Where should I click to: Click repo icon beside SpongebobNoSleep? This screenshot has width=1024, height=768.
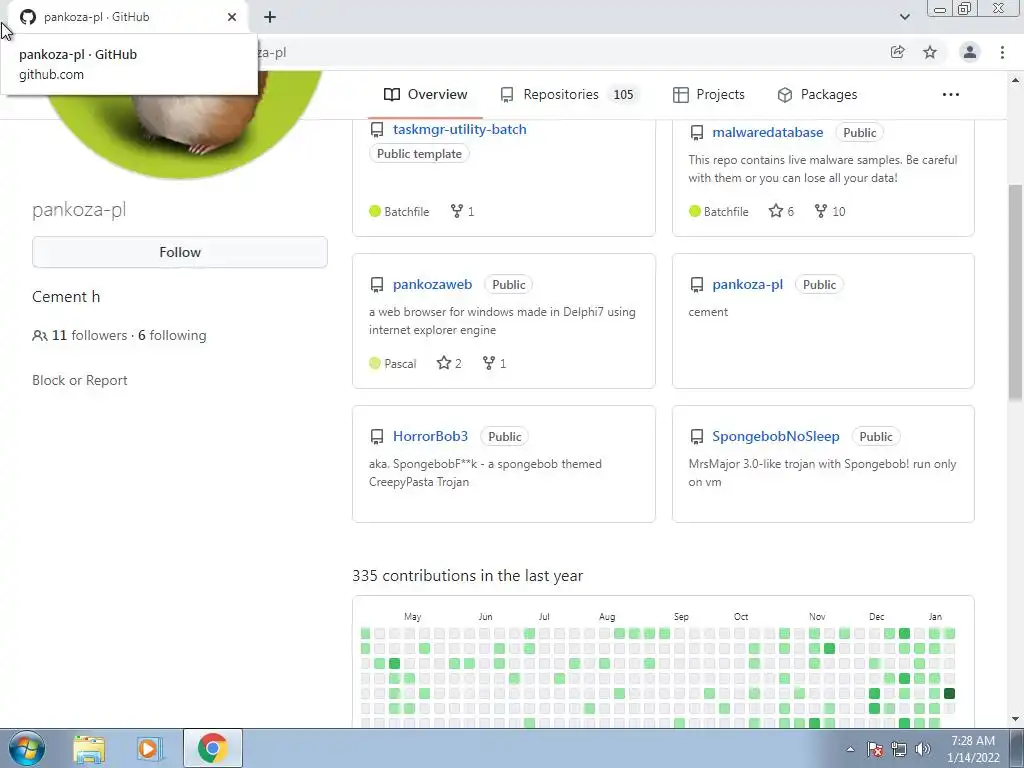(697, 436)
